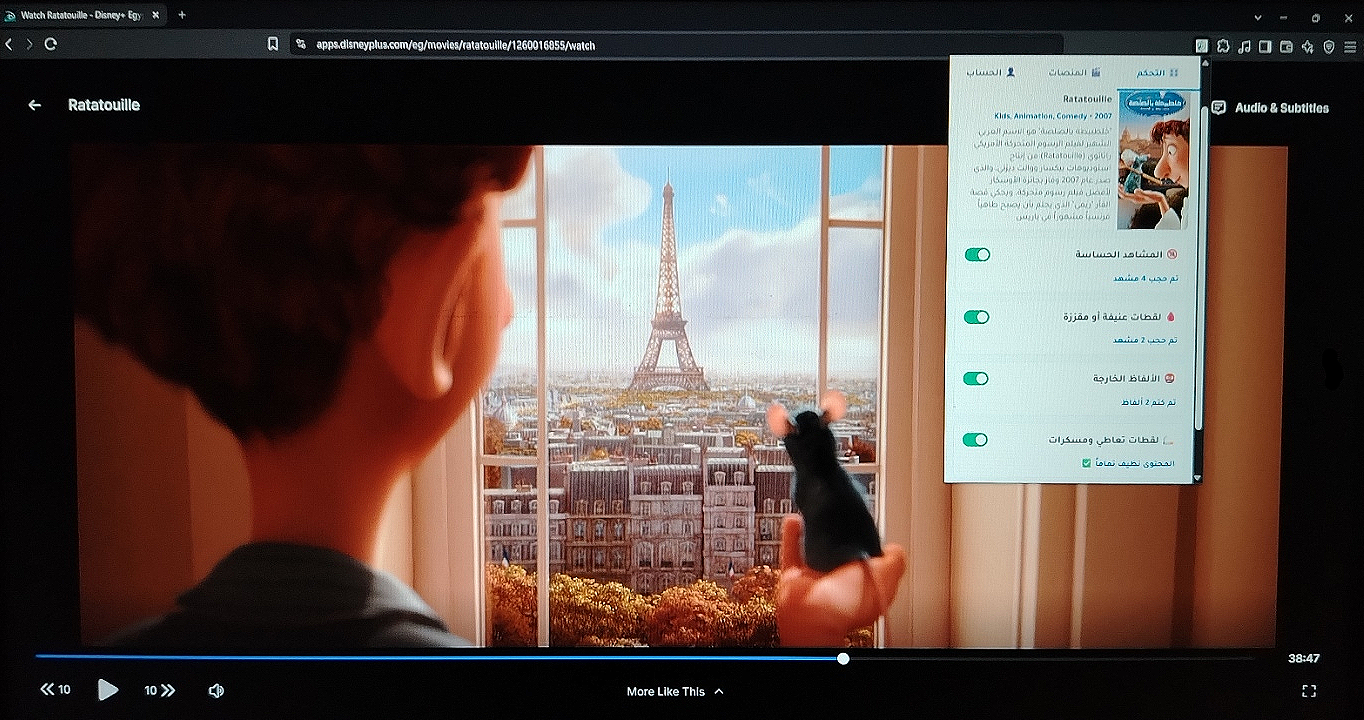Click the Kids, Animation, Comedy genre line
The height and width of the screenshot is (720, 1364).
(x=1053, y=116)
